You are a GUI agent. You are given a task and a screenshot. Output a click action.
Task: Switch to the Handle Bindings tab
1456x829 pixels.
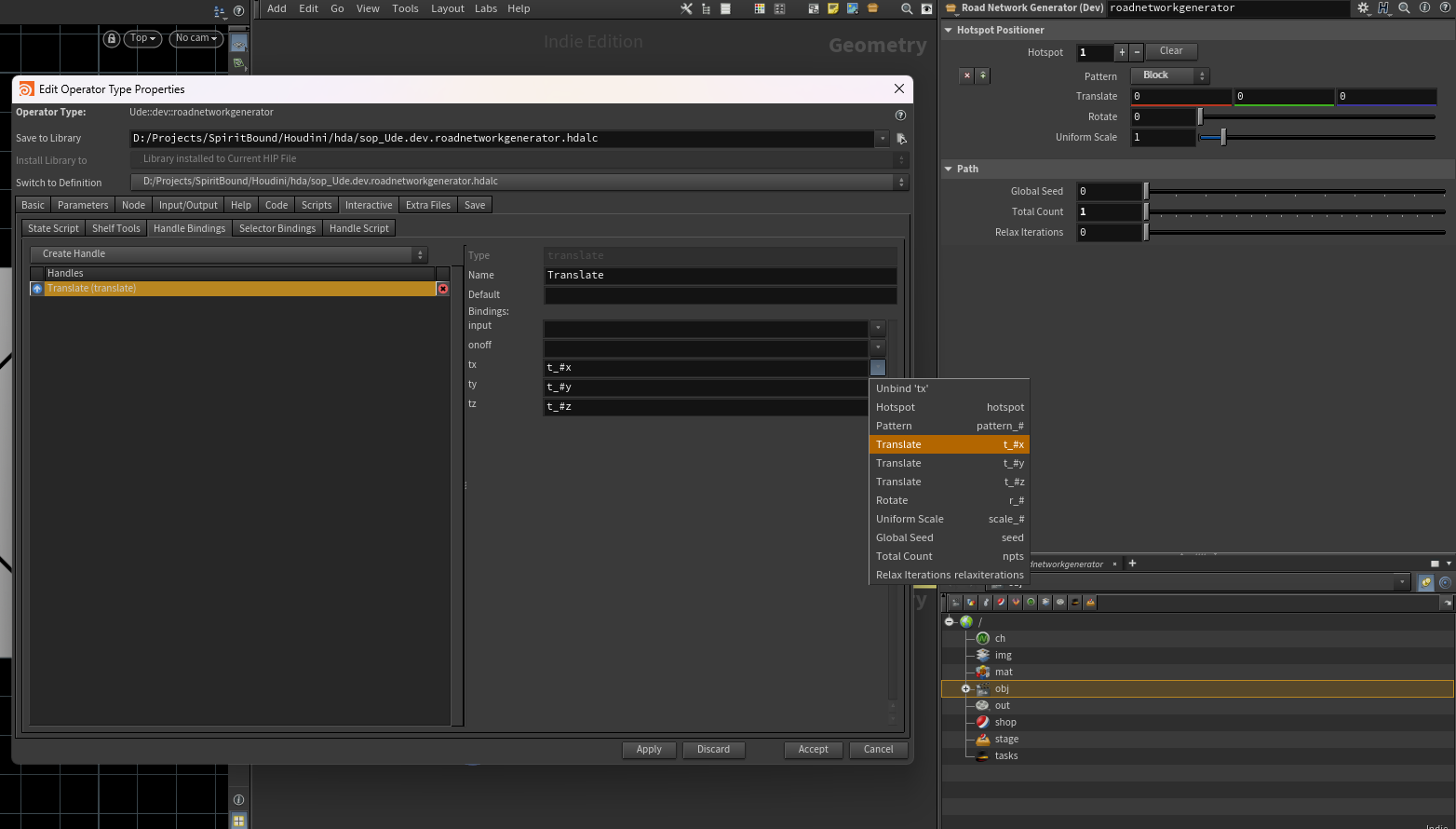(189, 228)
